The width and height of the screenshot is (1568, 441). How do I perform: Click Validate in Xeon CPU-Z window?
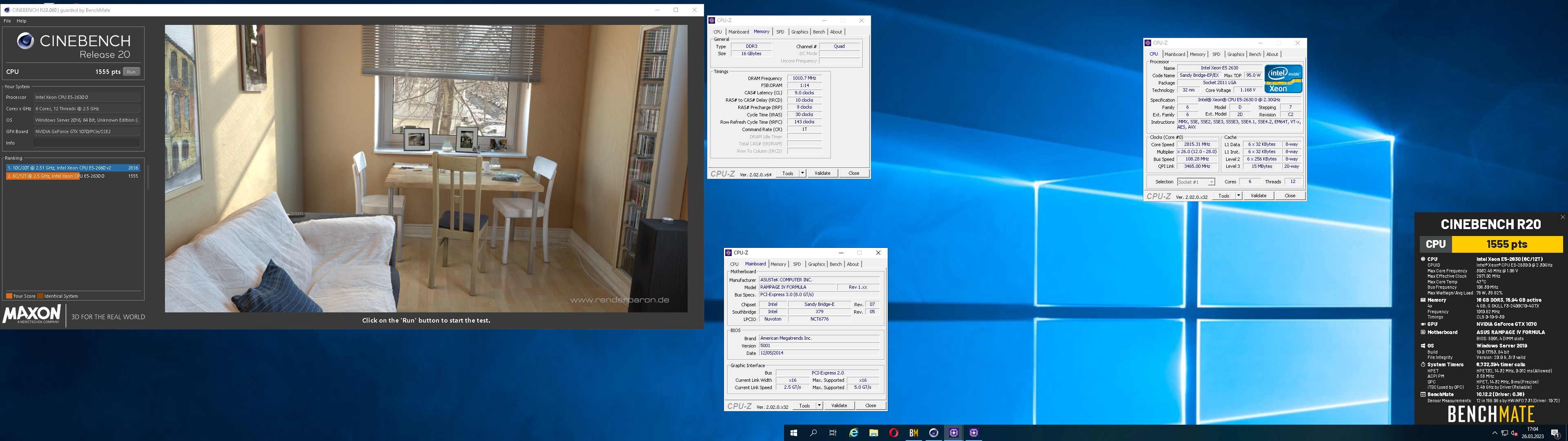tap(1259, 196)
